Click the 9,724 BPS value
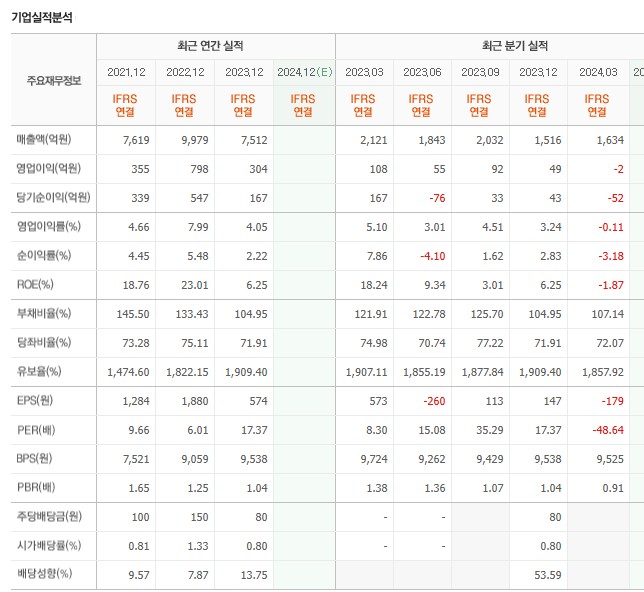Screen dimensions: 644x592 374,459
